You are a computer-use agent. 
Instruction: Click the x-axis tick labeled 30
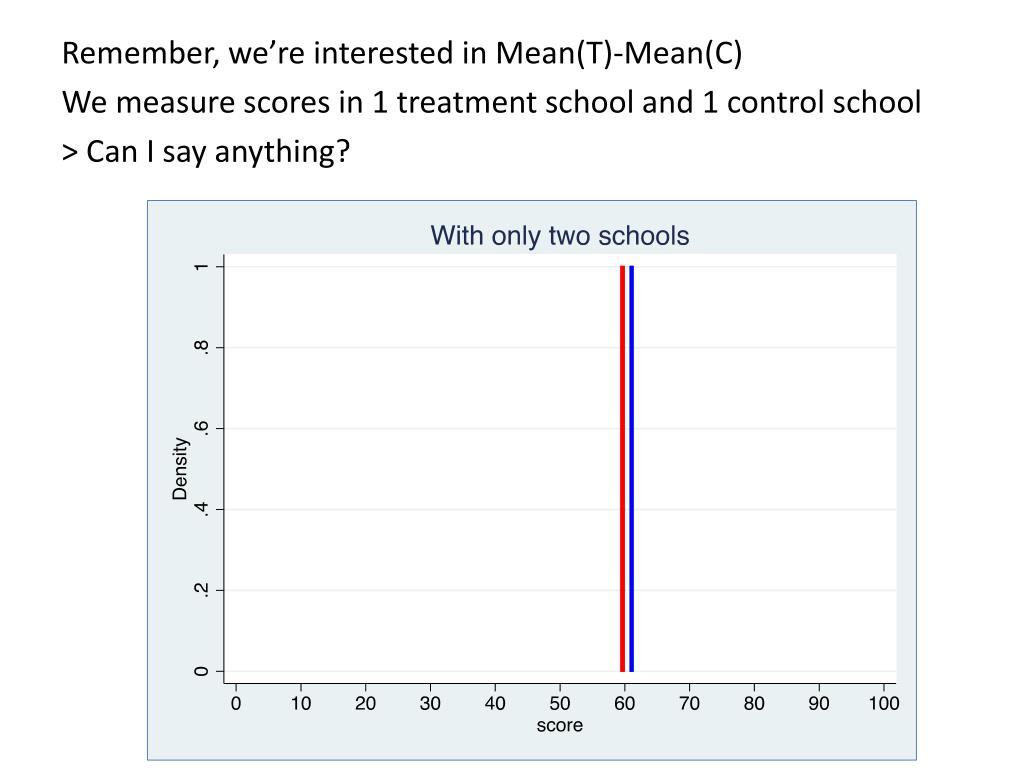(430, 703)
